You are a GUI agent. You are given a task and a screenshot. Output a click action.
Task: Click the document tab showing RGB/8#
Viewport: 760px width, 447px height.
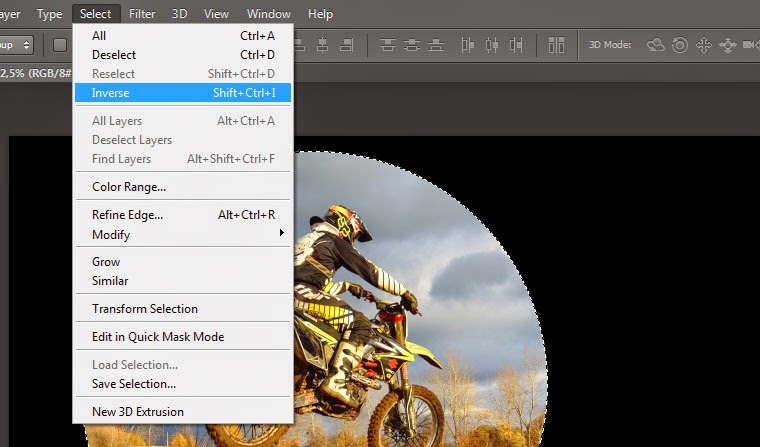tap(35, 73)
